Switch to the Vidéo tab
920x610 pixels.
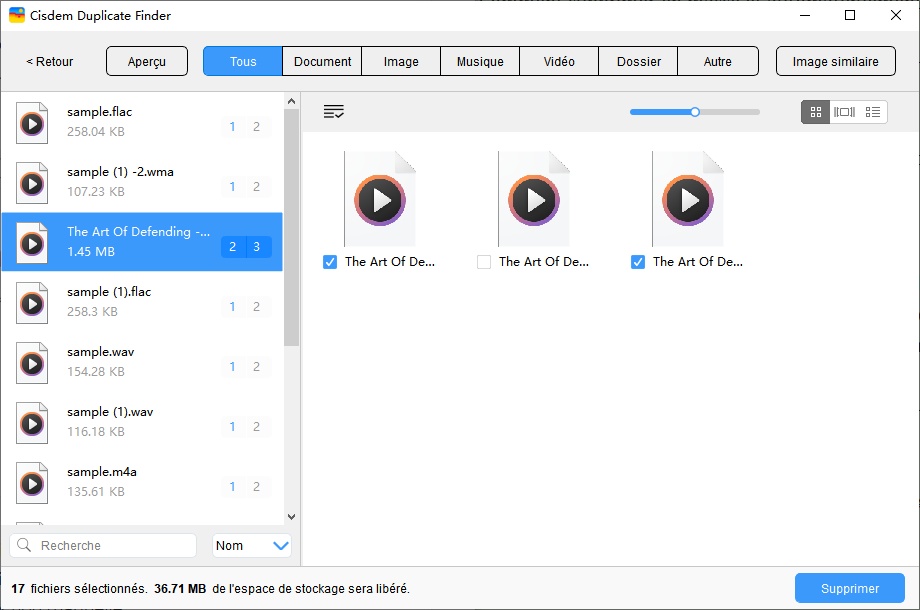(559, 62)
